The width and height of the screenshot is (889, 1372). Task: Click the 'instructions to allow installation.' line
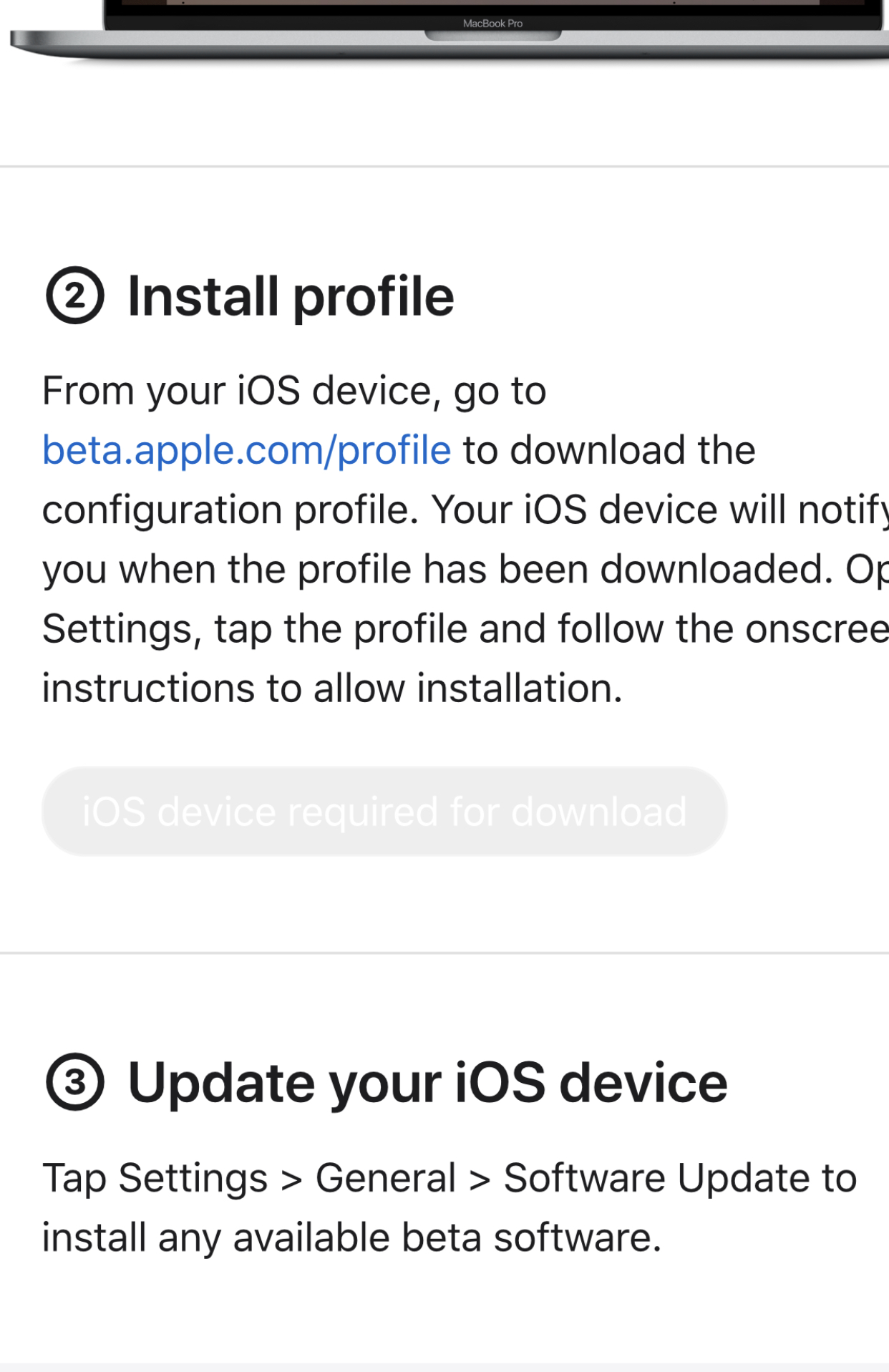332,689
